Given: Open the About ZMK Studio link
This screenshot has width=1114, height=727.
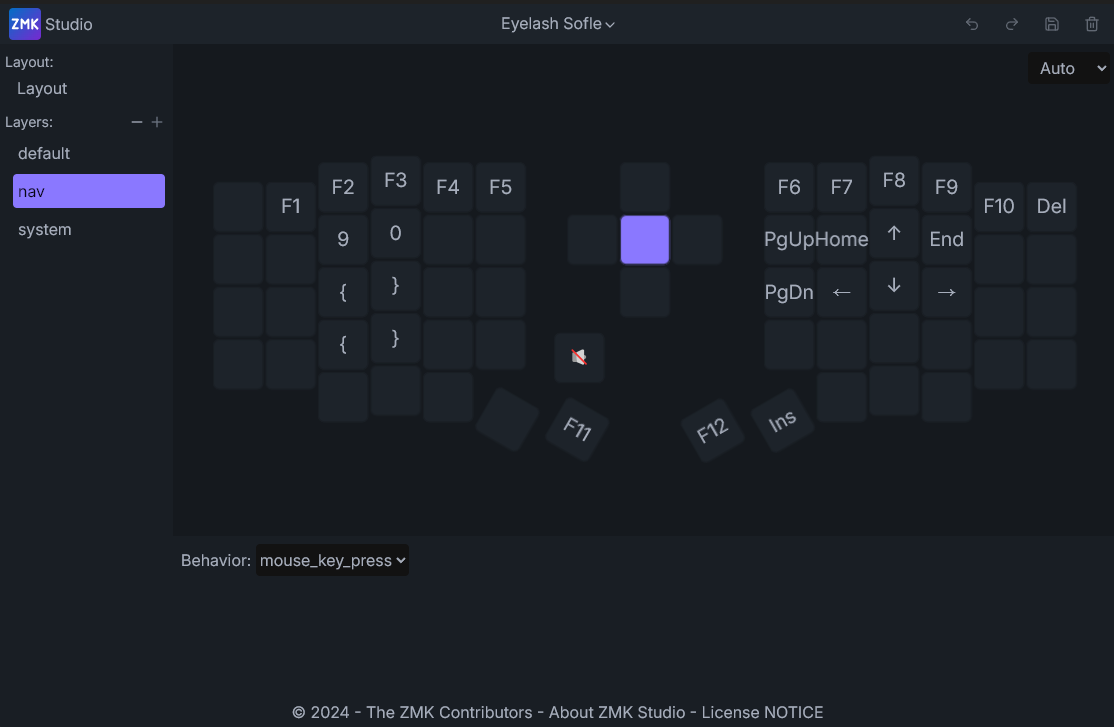Looking at the screenshot, I should coord(617,712).
